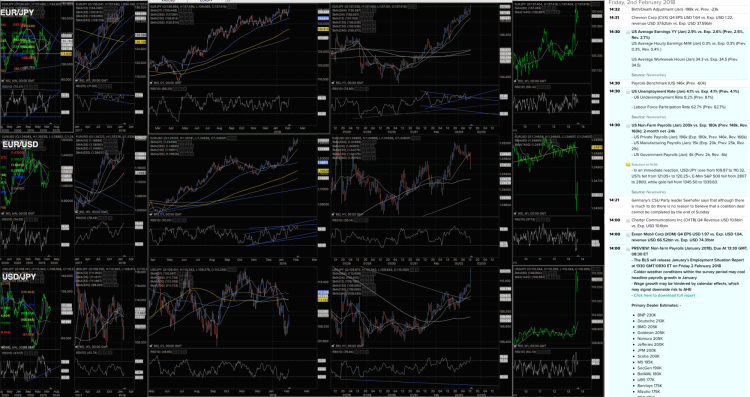Open the icon next to Charter Communications headline
The image size is (750, 397).
pos(628,221)
